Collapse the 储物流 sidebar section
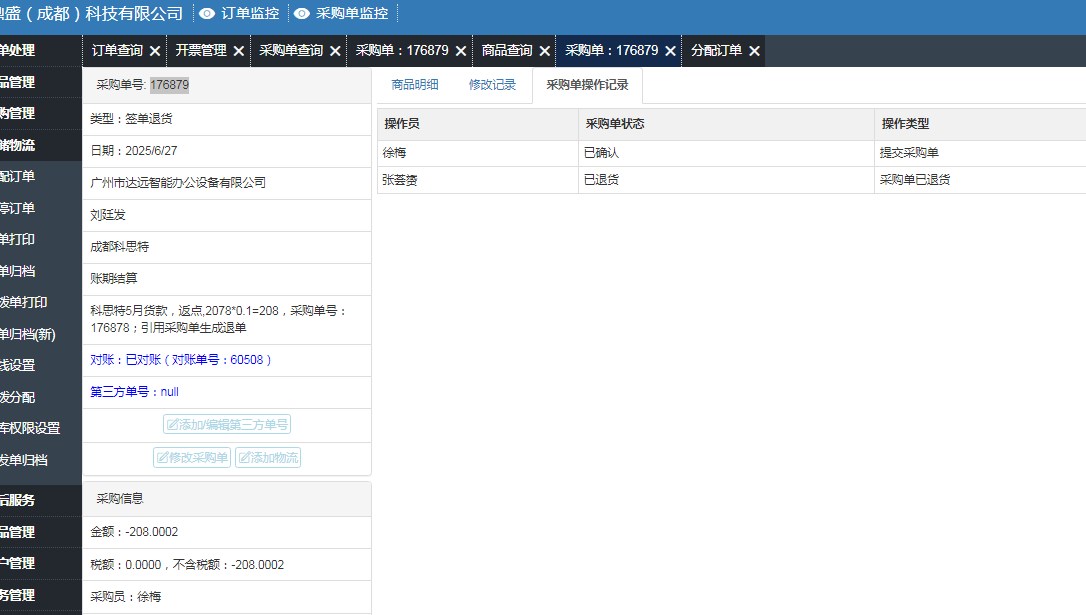This screenshot has width=1086, height=615. [41, 145]
